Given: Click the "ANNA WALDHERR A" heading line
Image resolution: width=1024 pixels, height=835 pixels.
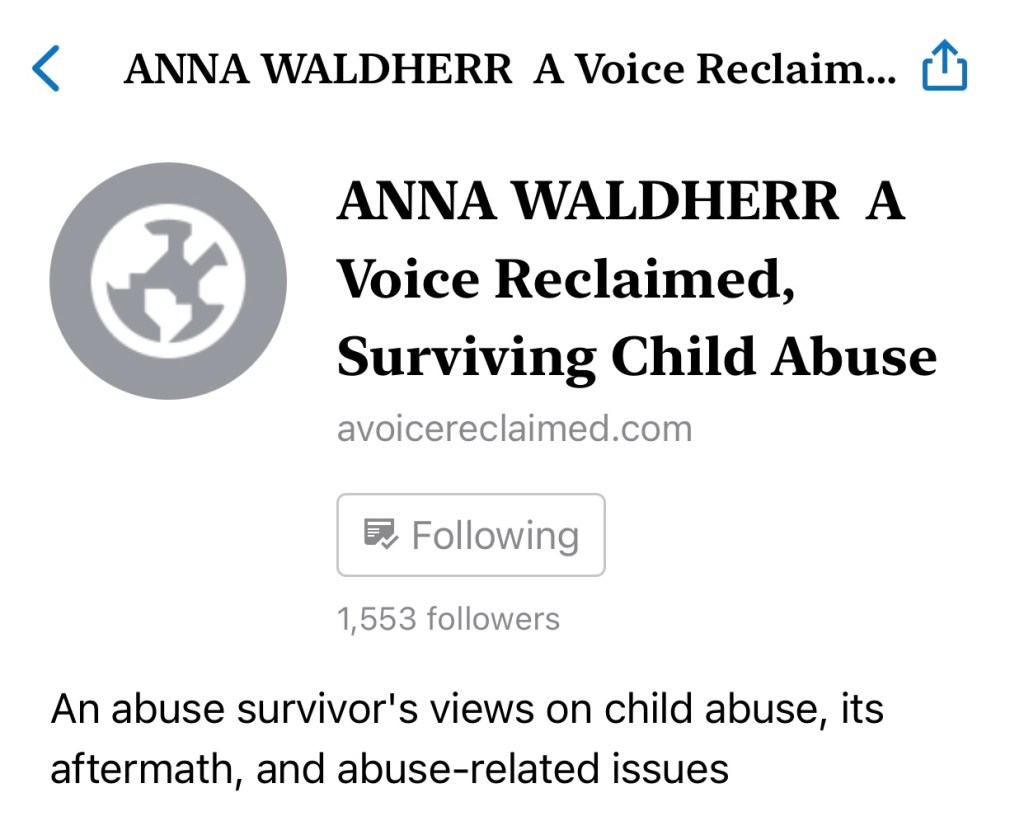Looking at the screenshot, I should point(620,202).
